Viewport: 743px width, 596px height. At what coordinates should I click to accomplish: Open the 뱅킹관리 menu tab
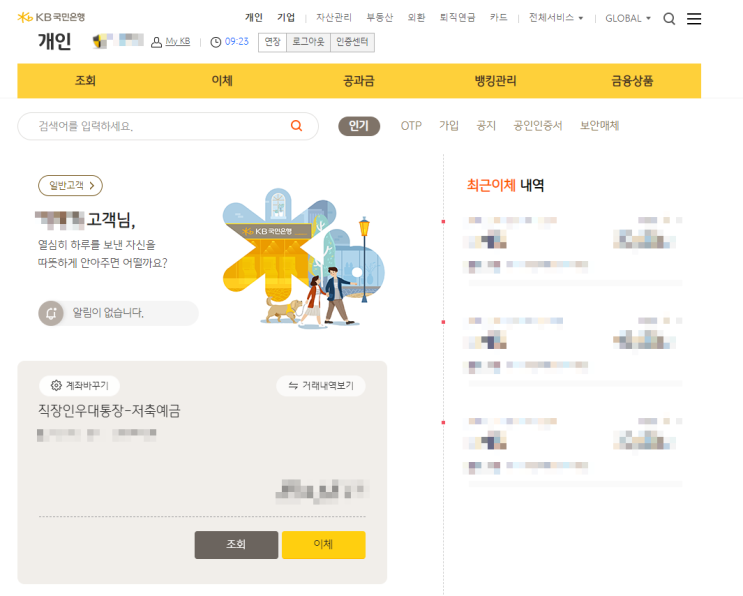tap(496, 81)
